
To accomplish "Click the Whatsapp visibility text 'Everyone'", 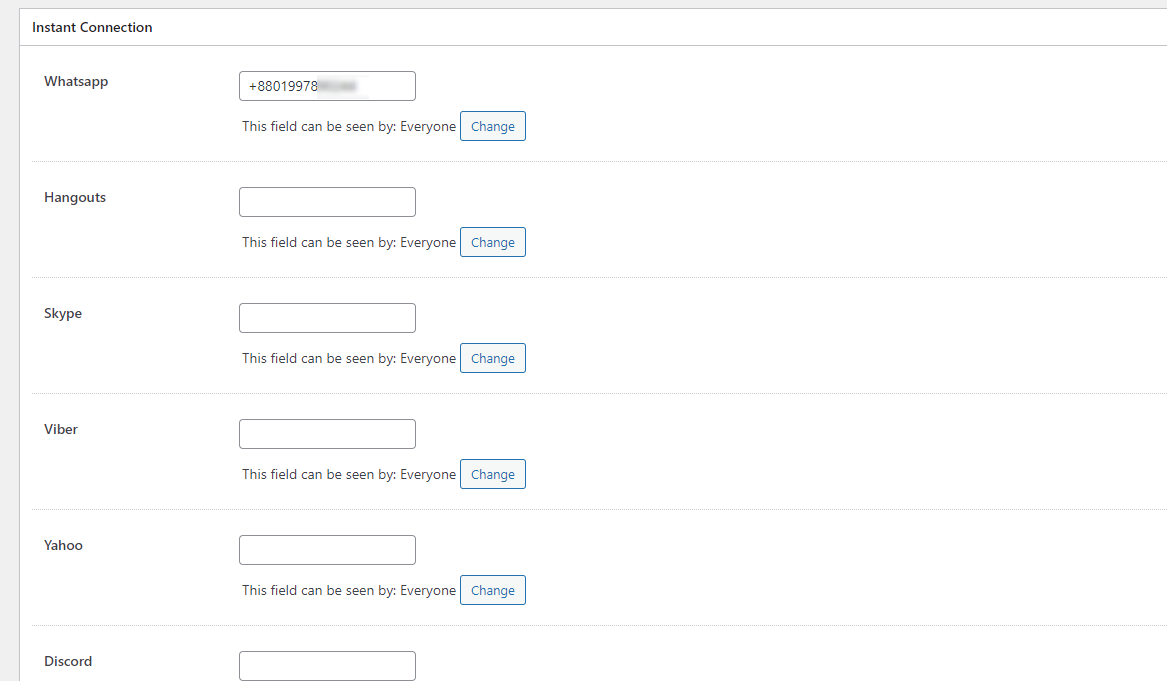I will pos(428,127).
